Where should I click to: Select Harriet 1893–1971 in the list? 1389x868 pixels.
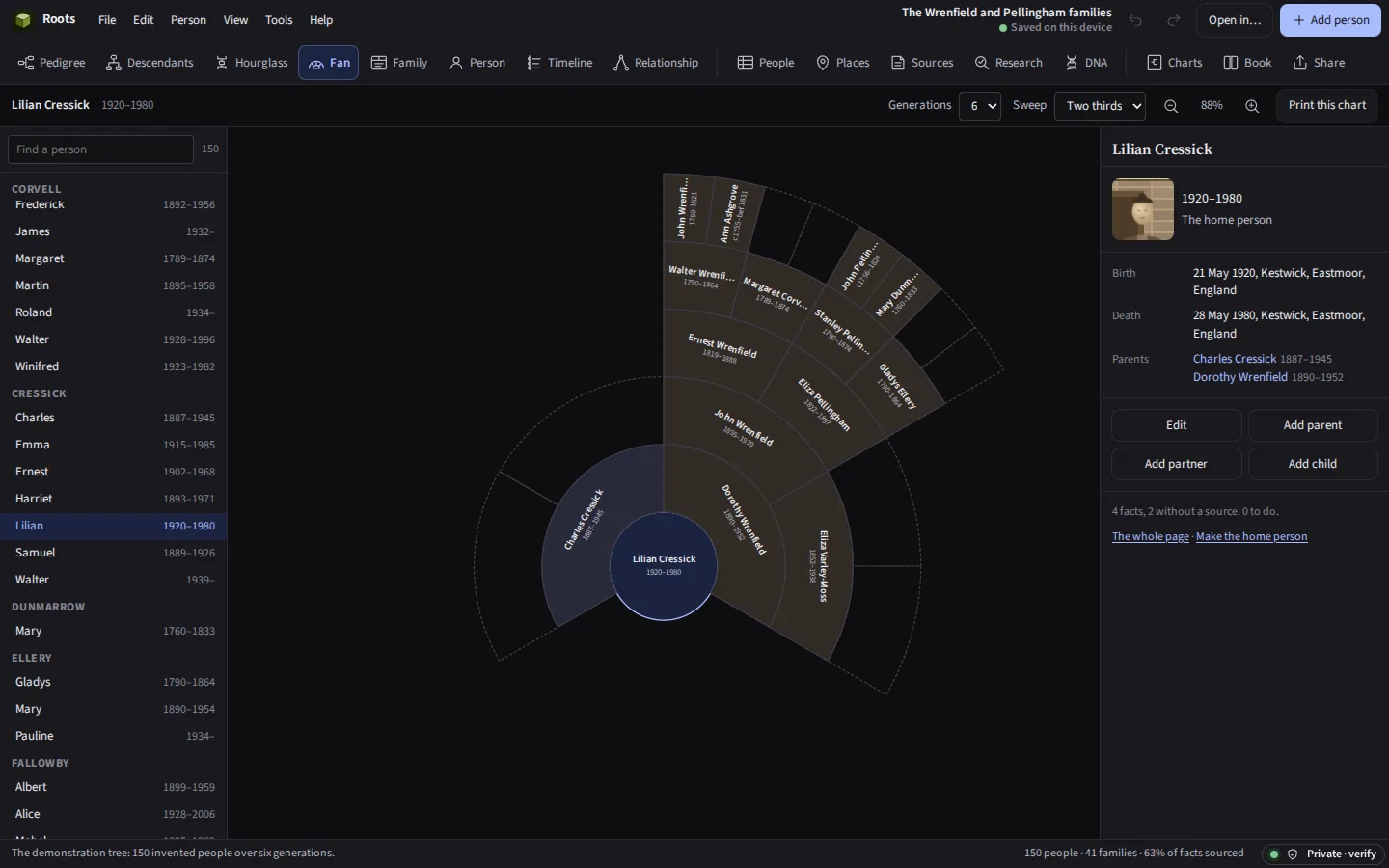tap(114, 499)
